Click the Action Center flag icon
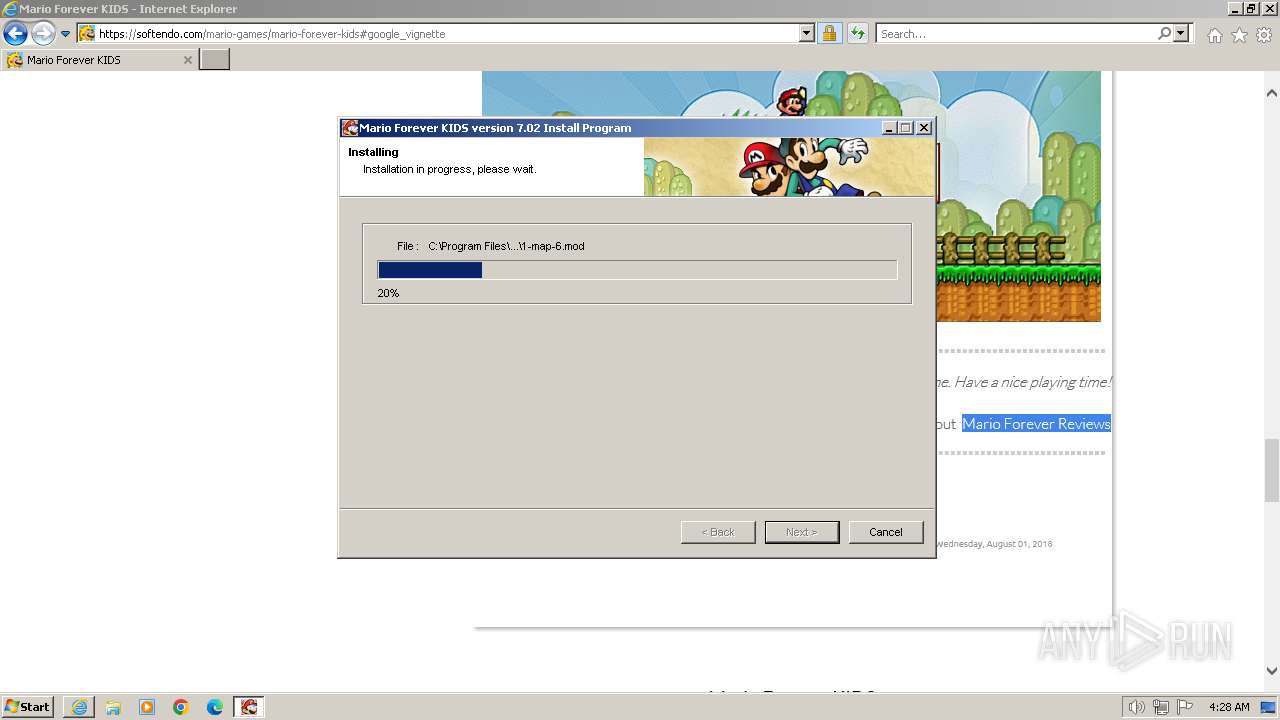Viewport: 1280px width, 720px height. tap(1185, 707)
